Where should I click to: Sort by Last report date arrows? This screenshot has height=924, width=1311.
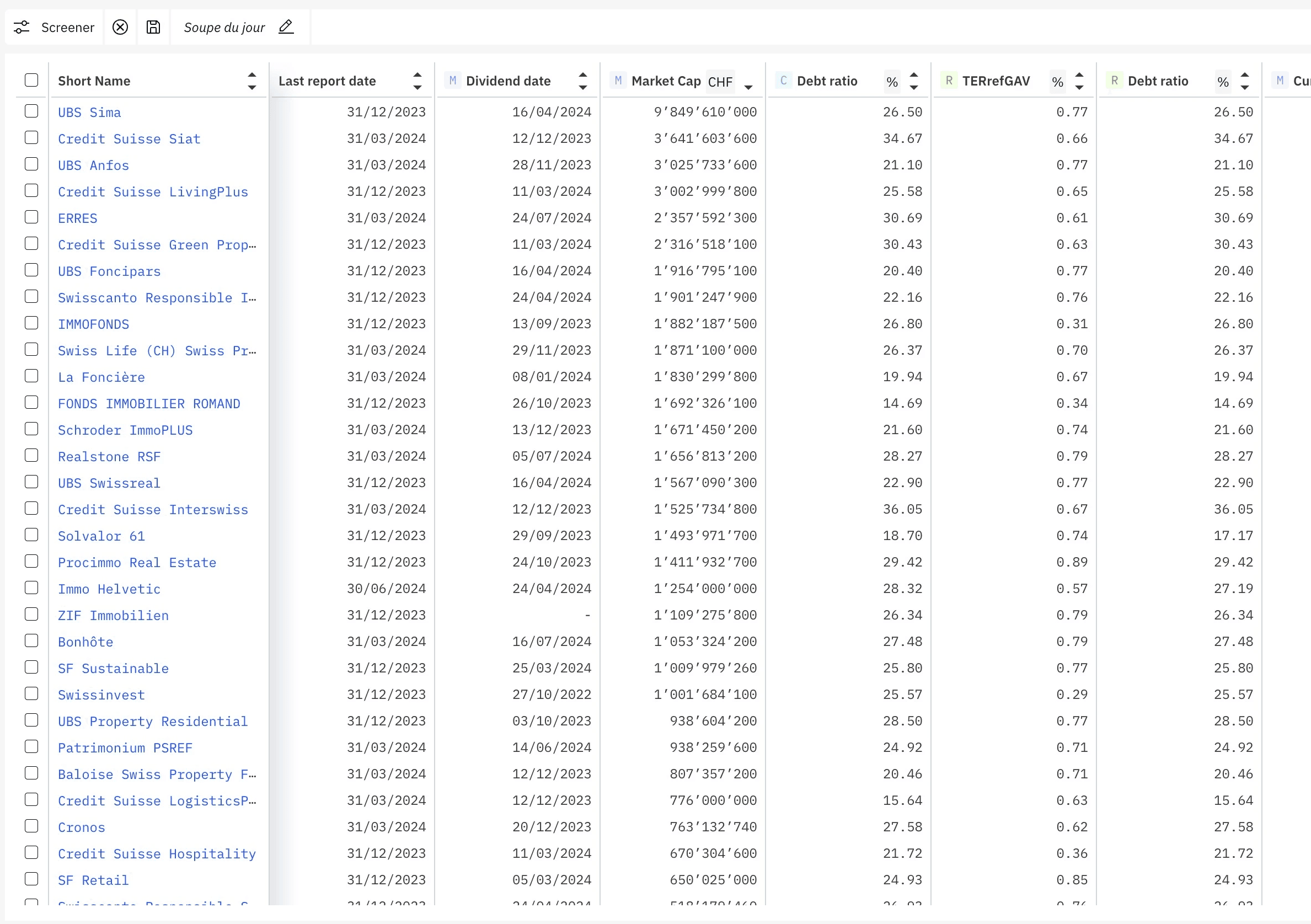[418, 81]
